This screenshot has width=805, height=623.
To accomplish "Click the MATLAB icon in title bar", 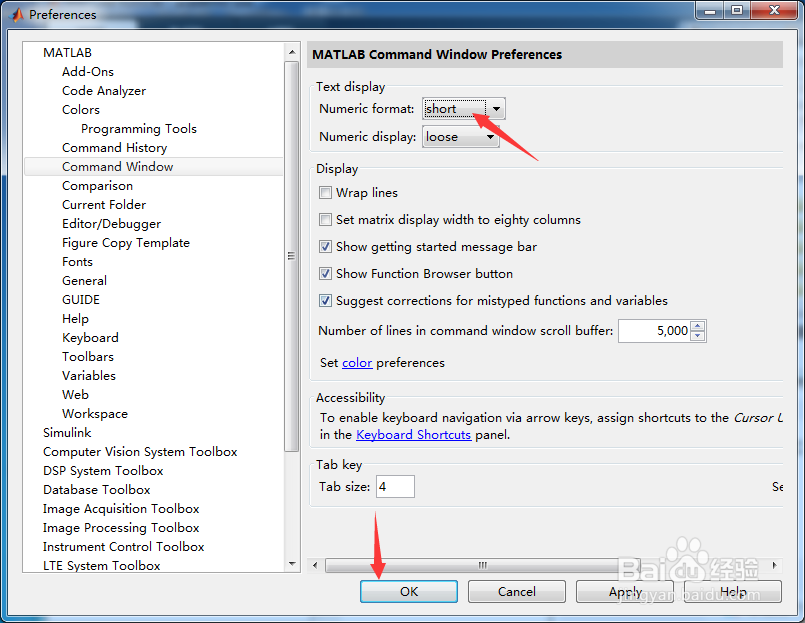I will point(16,14).
